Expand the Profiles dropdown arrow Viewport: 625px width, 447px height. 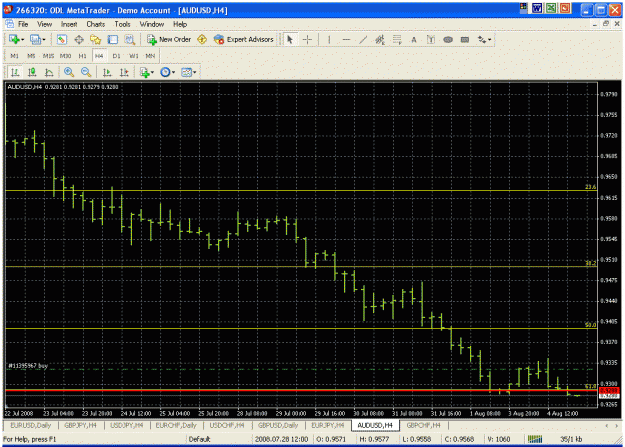[44, 39]
